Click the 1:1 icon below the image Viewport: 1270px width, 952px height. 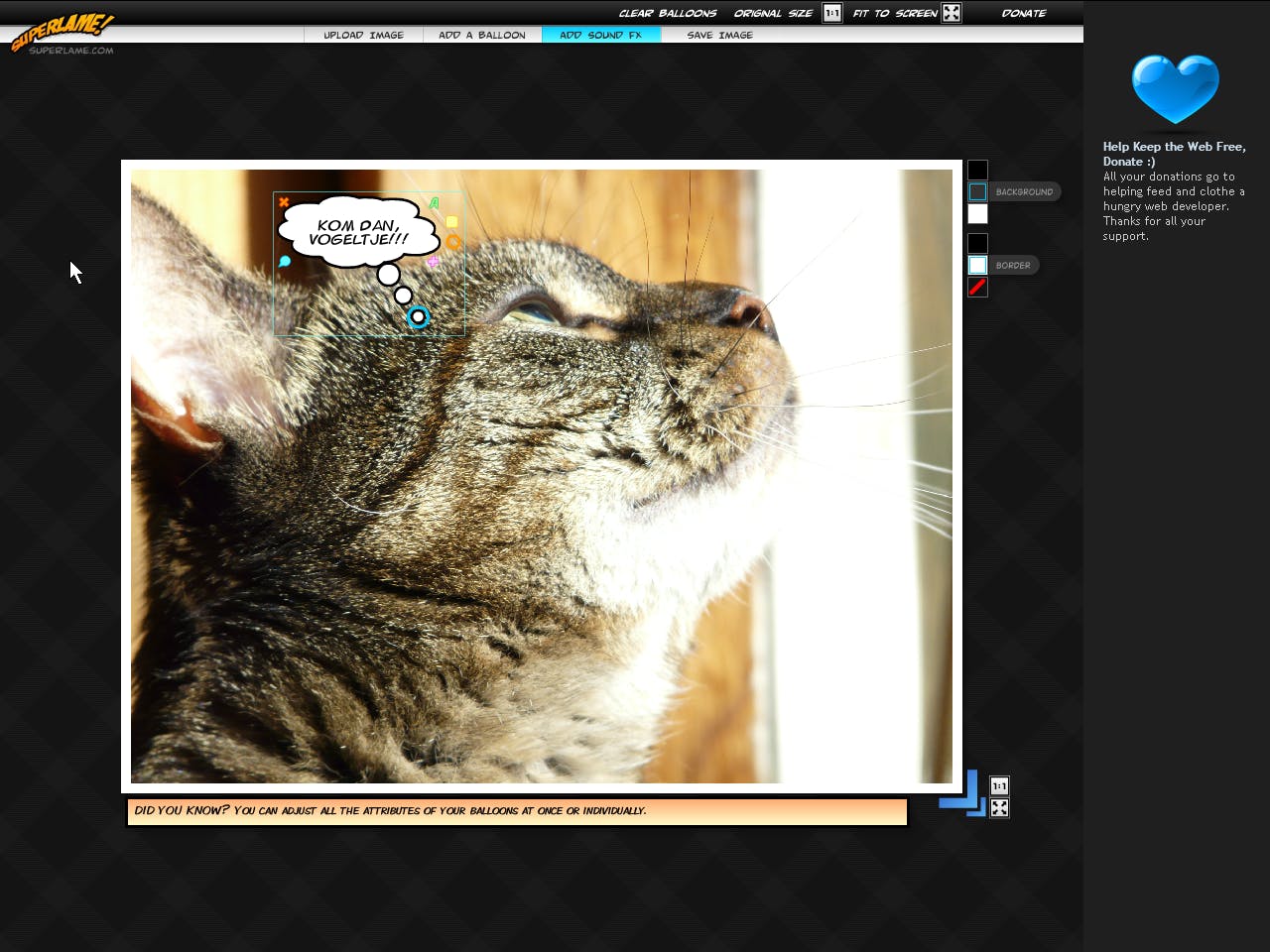click(999, 785)
